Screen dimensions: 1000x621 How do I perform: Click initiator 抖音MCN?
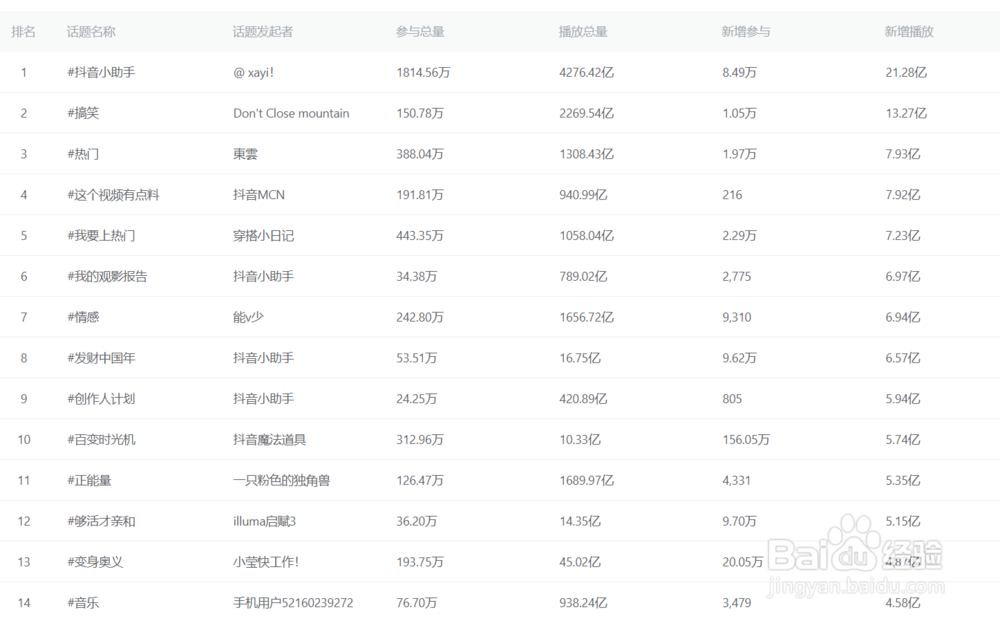coord(259,195)
